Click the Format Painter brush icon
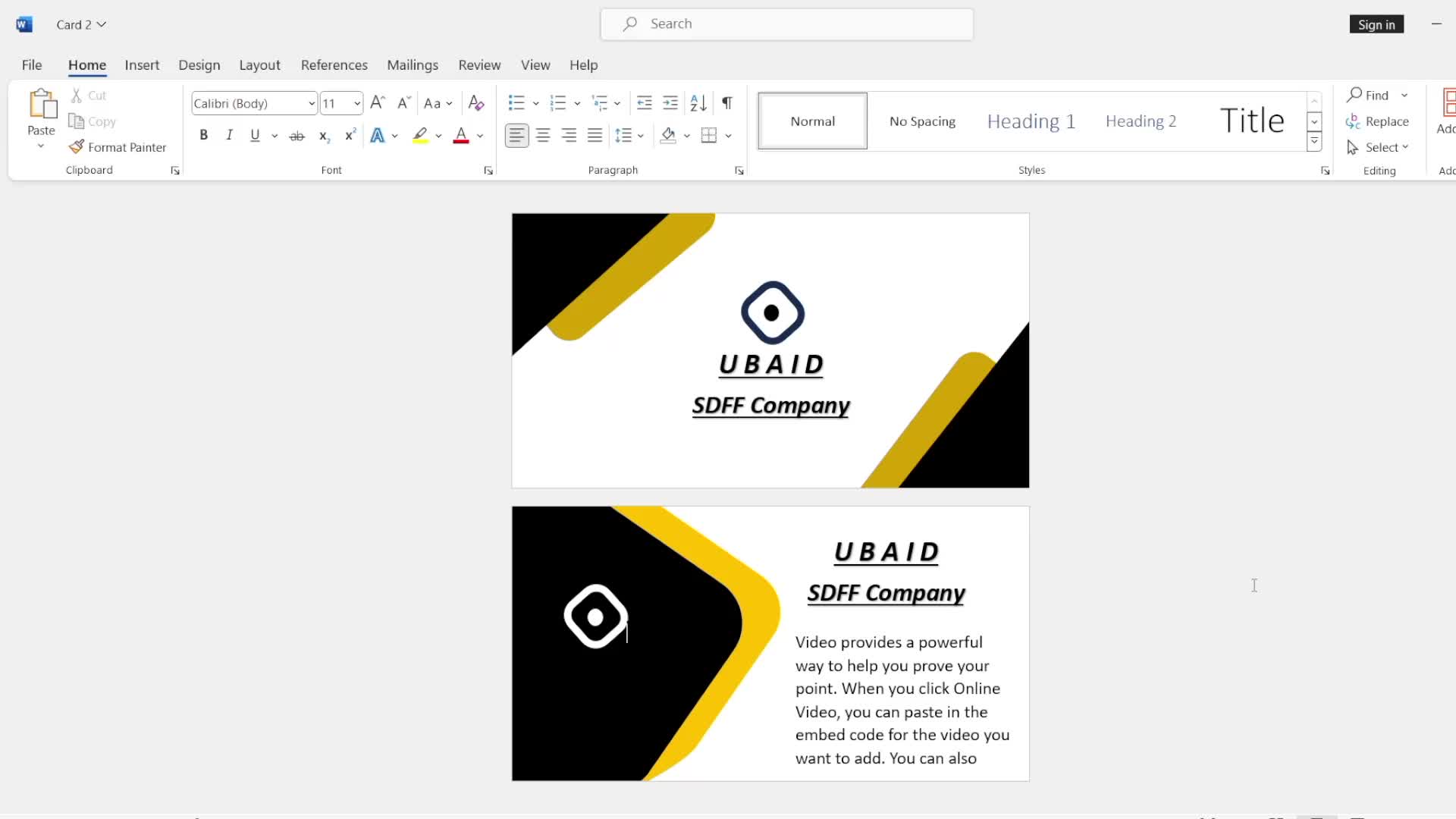This screenshot has width=1456, height=819. pyautogui.click(x=76, y=146)
